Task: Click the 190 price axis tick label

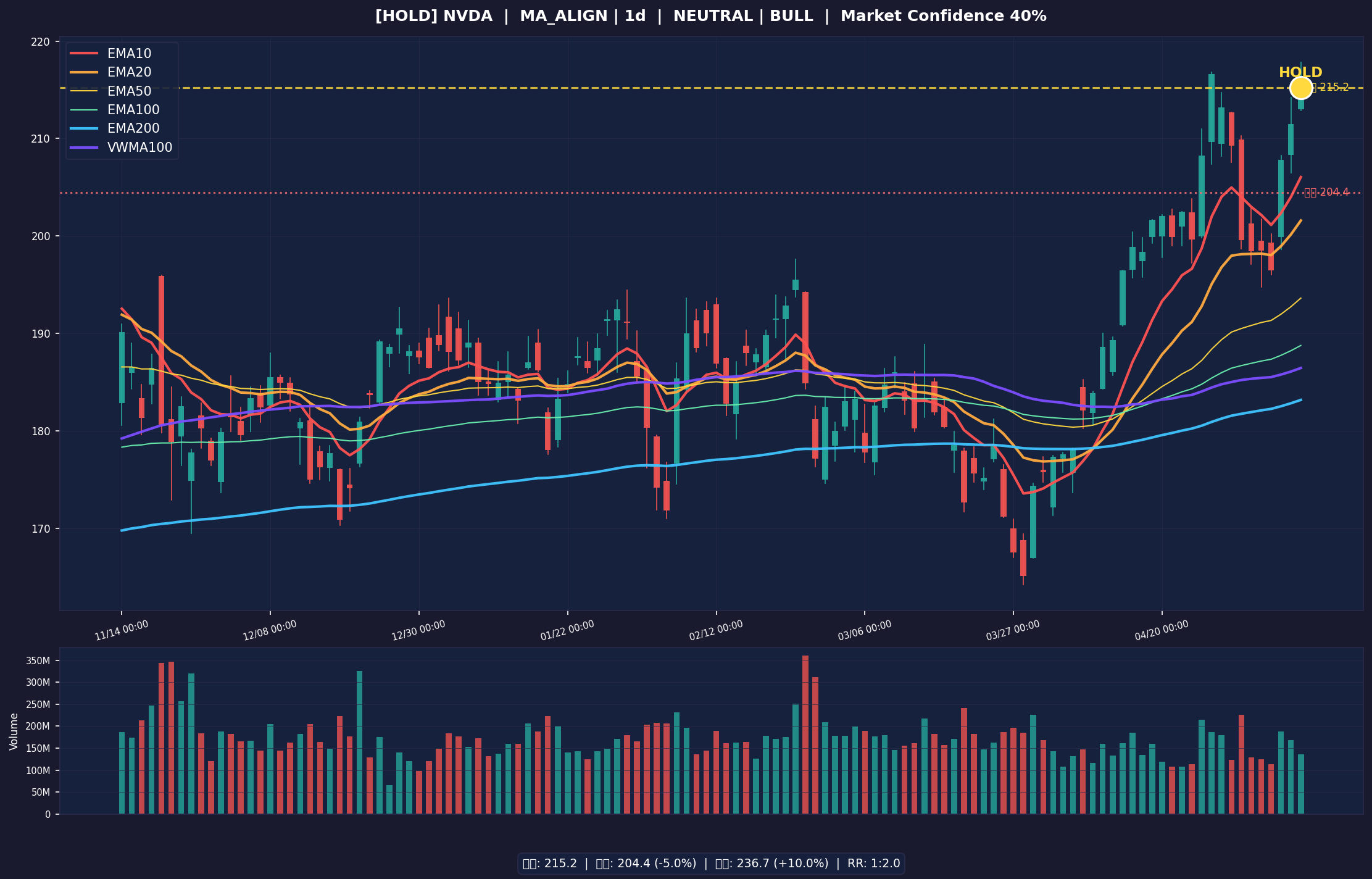Action: (40, 333)
